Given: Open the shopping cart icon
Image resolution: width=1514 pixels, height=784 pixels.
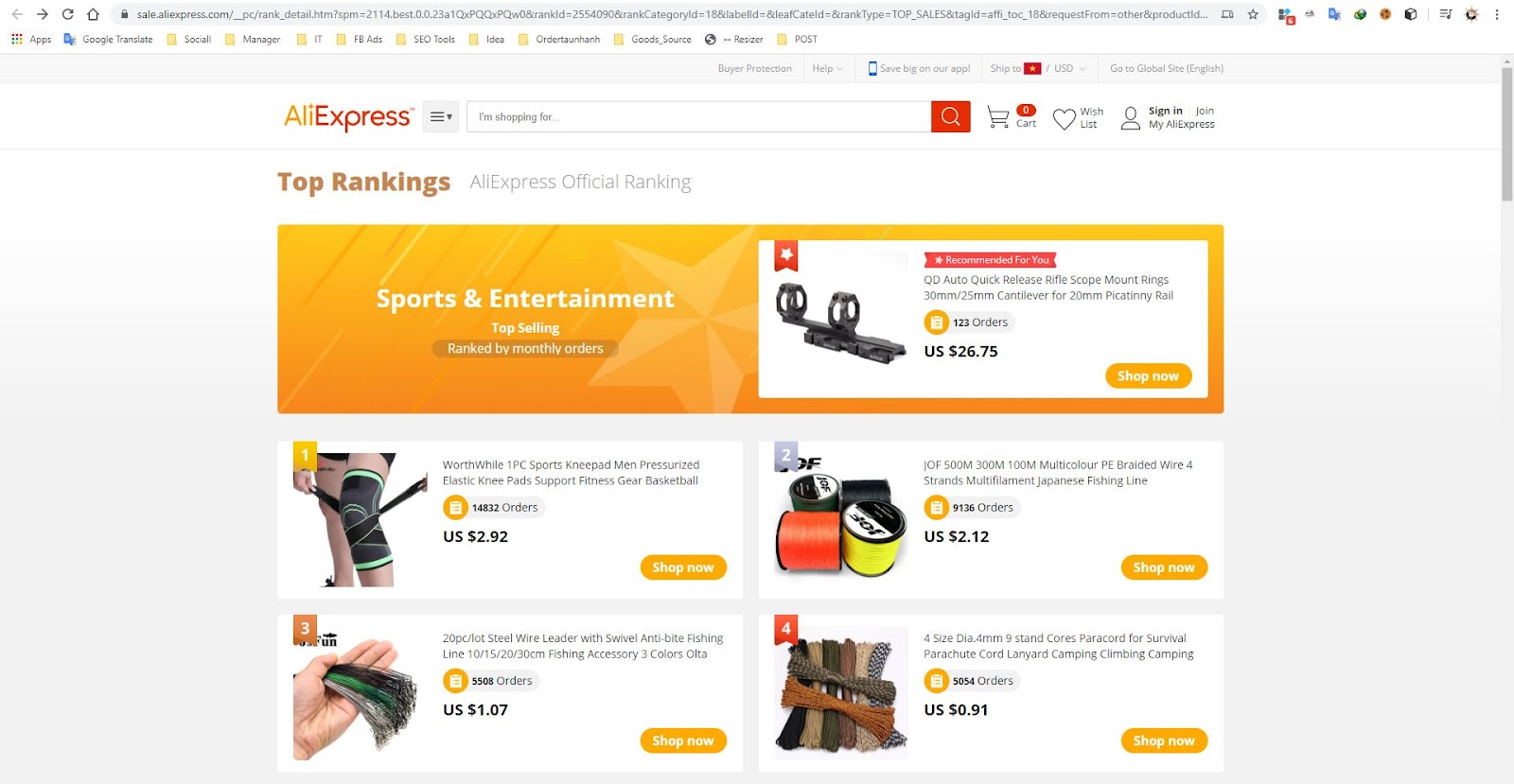Looking at the screenshot, I should coord(997,117).
